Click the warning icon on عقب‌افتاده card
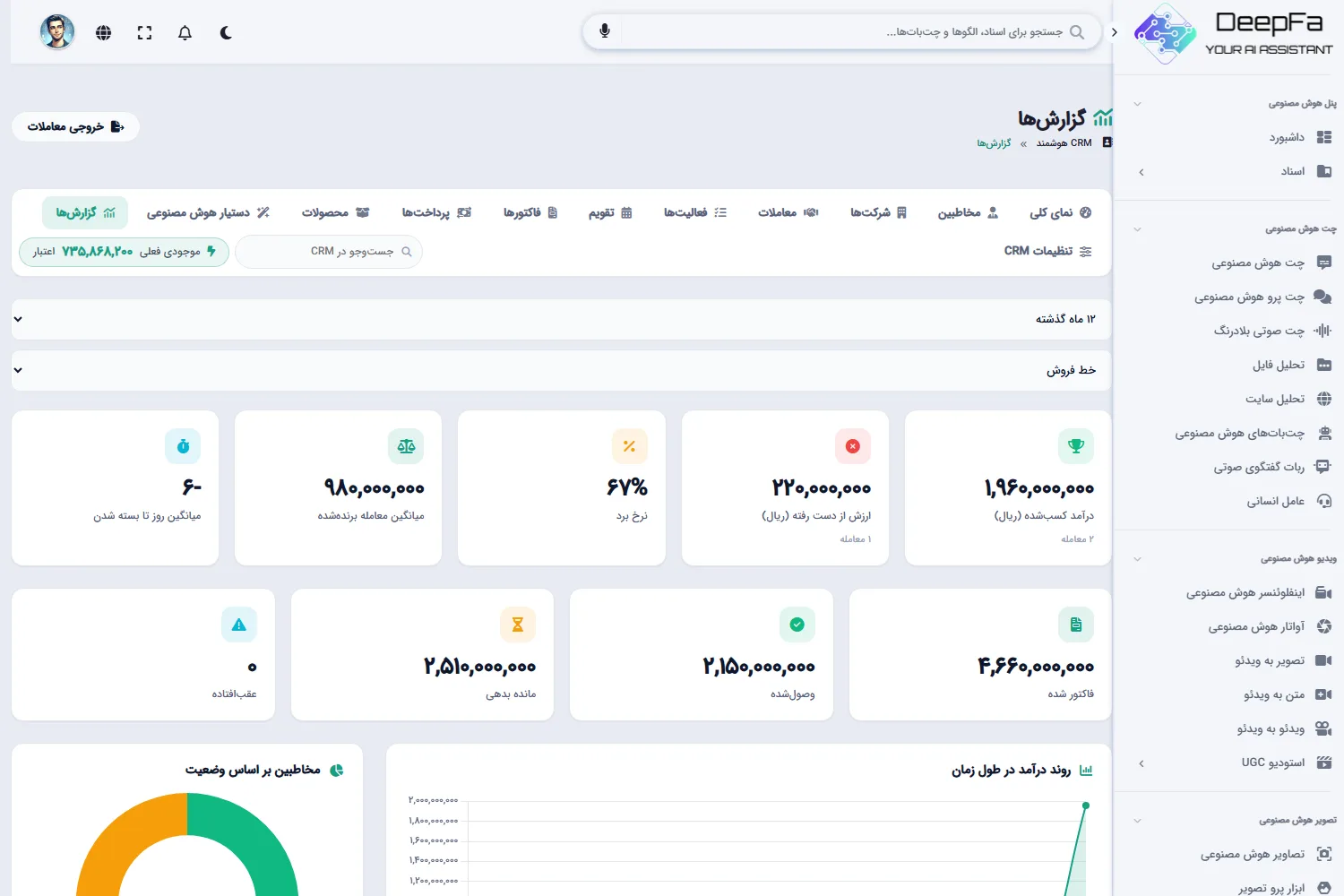Viewport: 1344px width, 896px height. click(239, 625)
